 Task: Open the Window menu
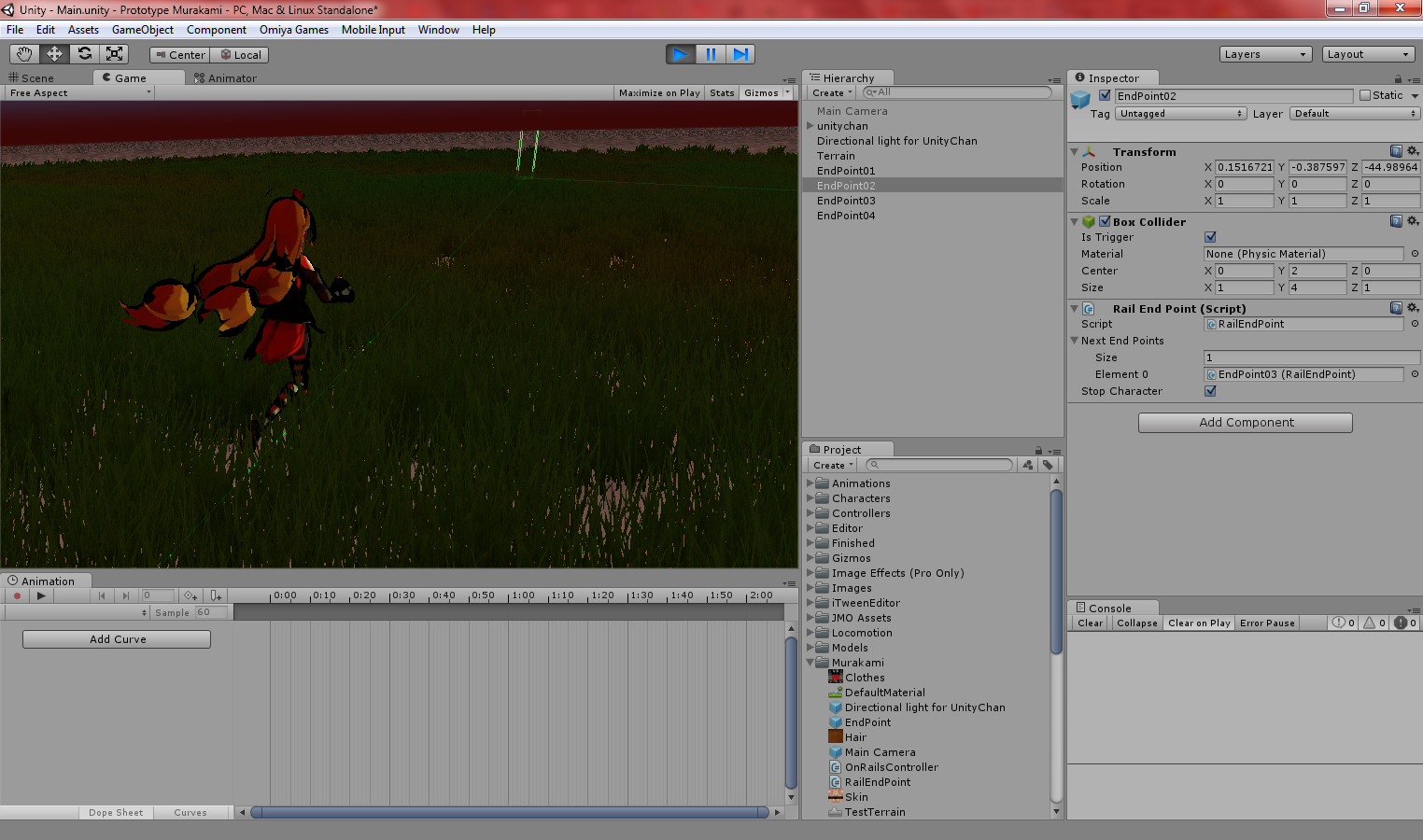pos(438,30)
